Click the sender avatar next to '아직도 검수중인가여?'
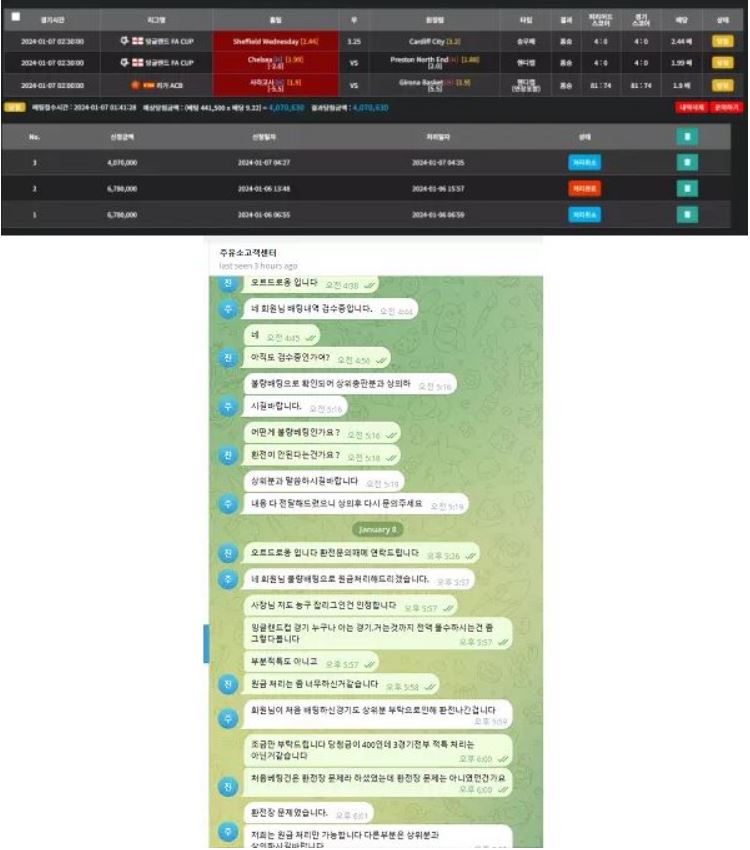750x850 pixels. click(x=228, y=358)
